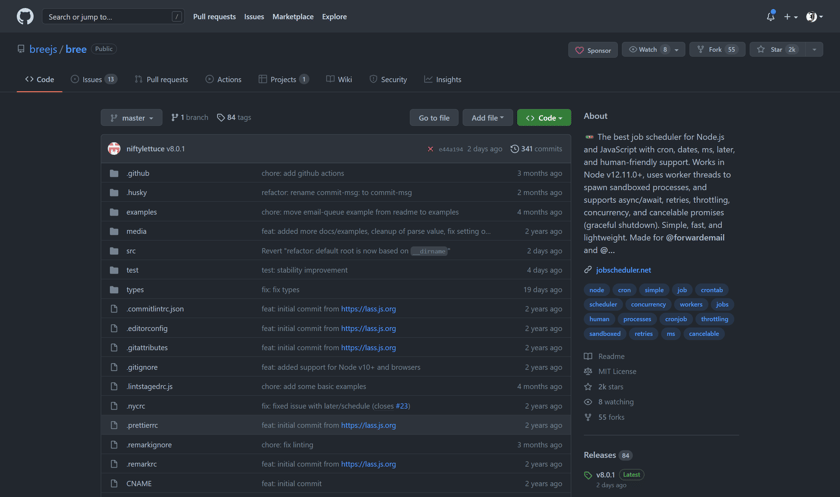Image resolution: width=840 pixels, height=497 pixels.
Task: Click the test folder icon
Action: 114,270
